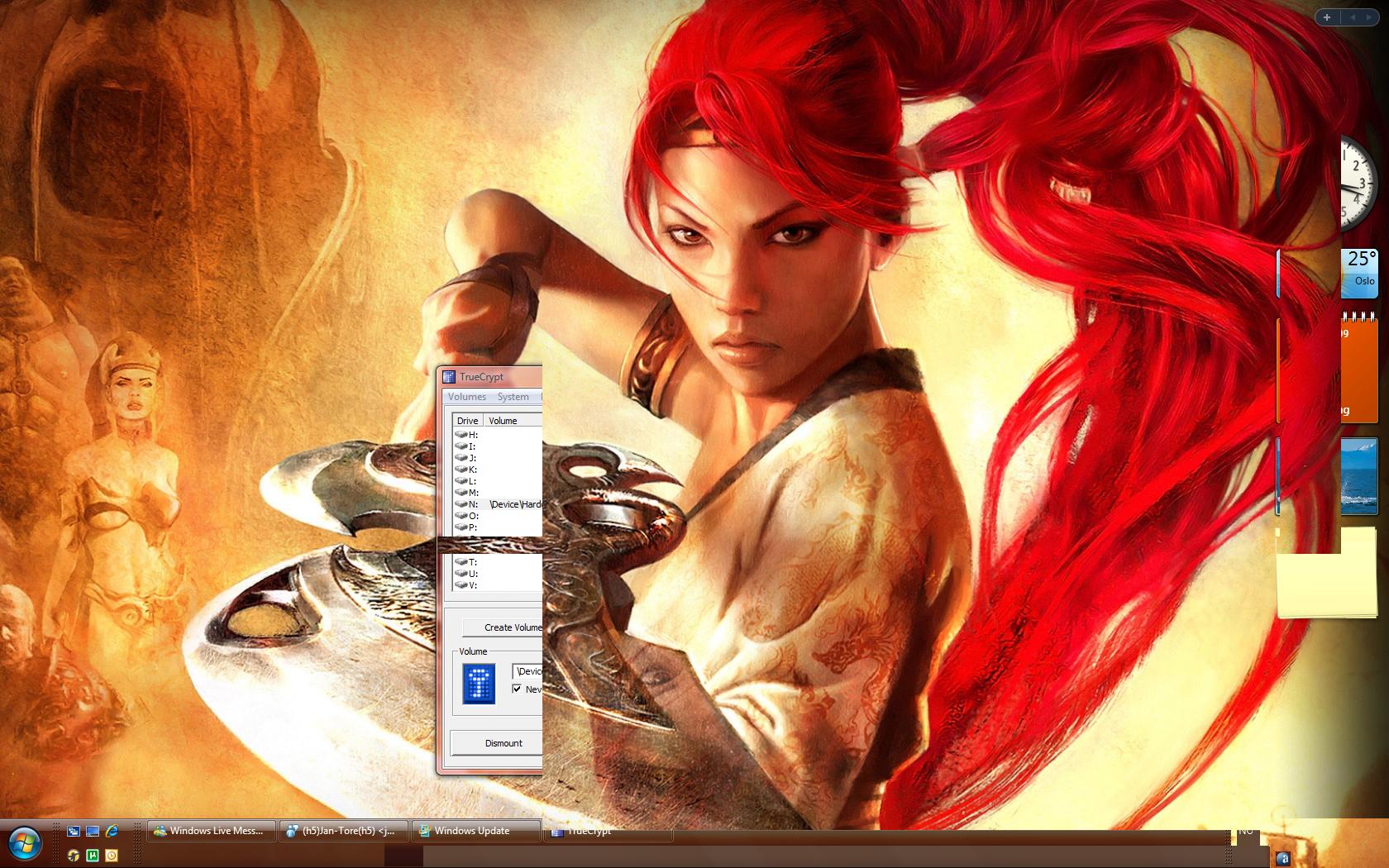Click the \Device\Hard... volume path of N:
Viewport: 1389px width, 868px height.
[516, 504]
